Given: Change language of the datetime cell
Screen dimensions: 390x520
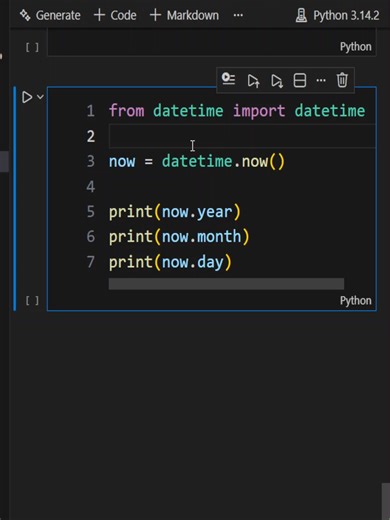Looking at the screenshot, I should click(355, 301).
